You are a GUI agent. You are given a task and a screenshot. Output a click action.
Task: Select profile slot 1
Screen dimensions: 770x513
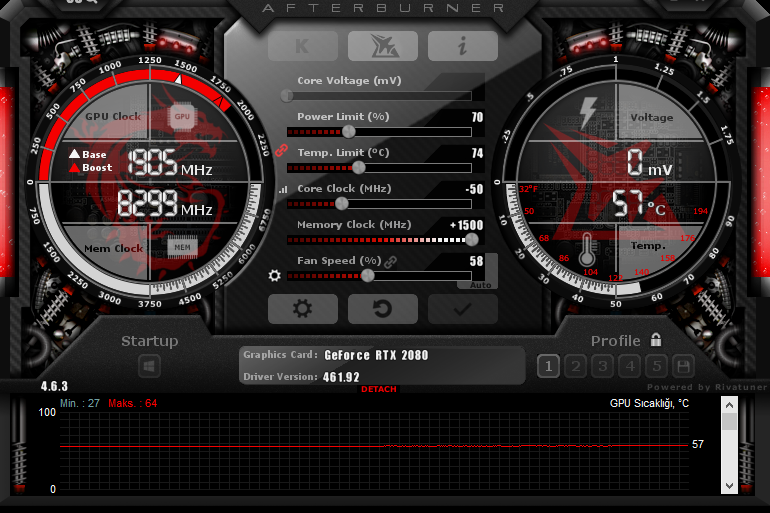(x=549, y=366)
